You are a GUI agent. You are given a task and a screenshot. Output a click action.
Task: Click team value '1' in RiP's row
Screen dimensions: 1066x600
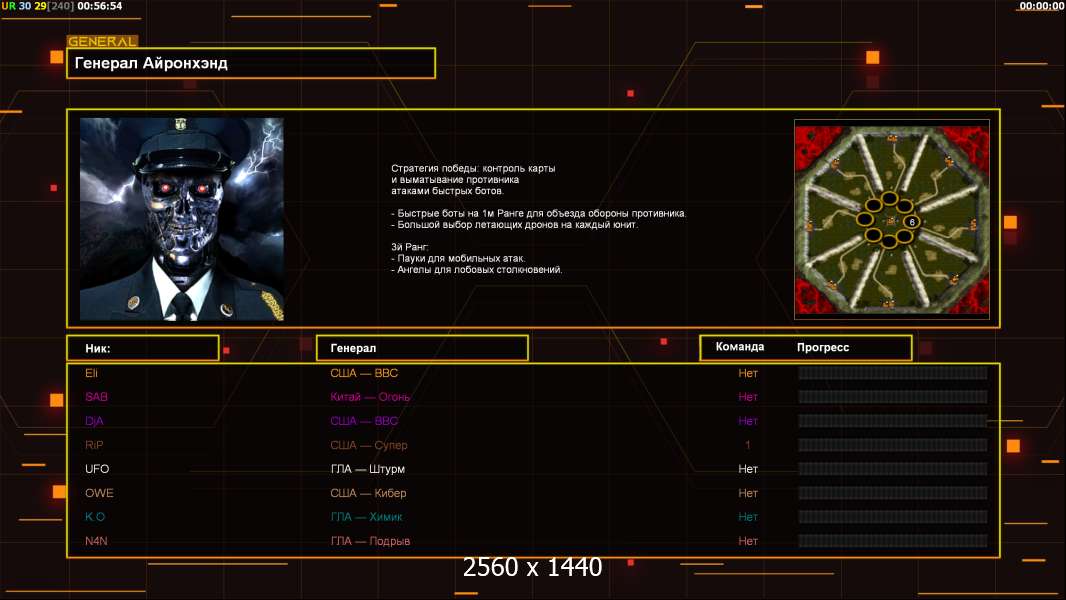coord(748,445)
